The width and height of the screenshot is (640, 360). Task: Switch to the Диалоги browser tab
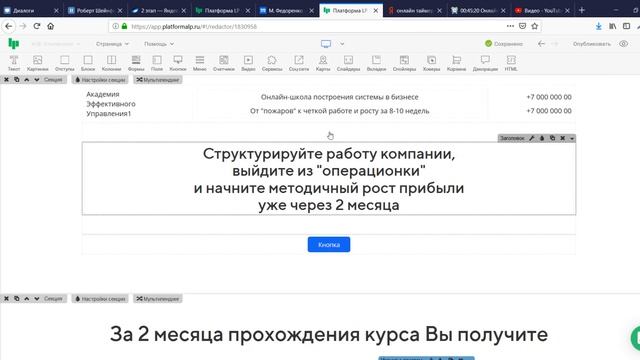pos(31,10)
